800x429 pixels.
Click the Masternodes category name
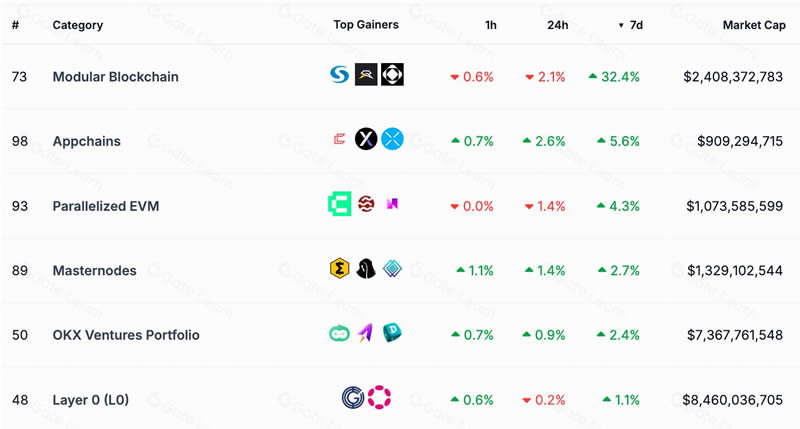point(94,270)
